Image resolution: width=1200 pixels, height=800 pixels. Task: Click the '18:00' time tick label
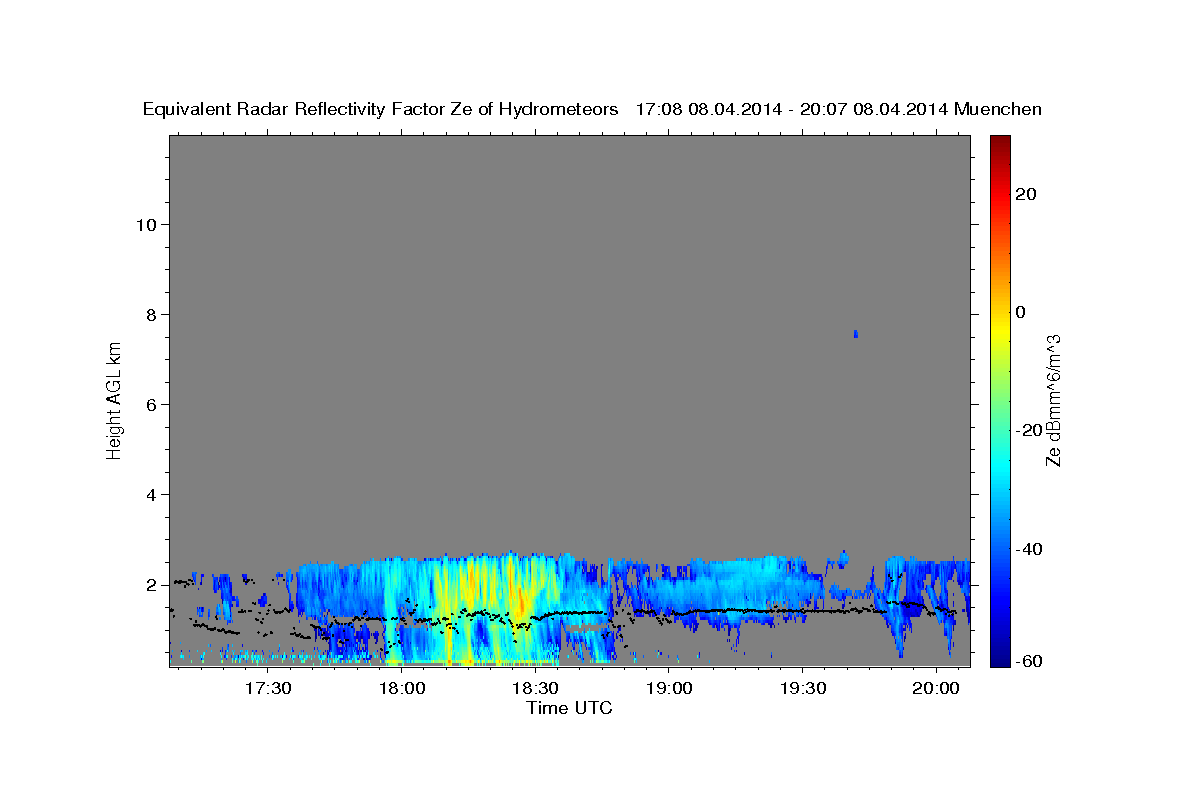[x=402, y=689]
